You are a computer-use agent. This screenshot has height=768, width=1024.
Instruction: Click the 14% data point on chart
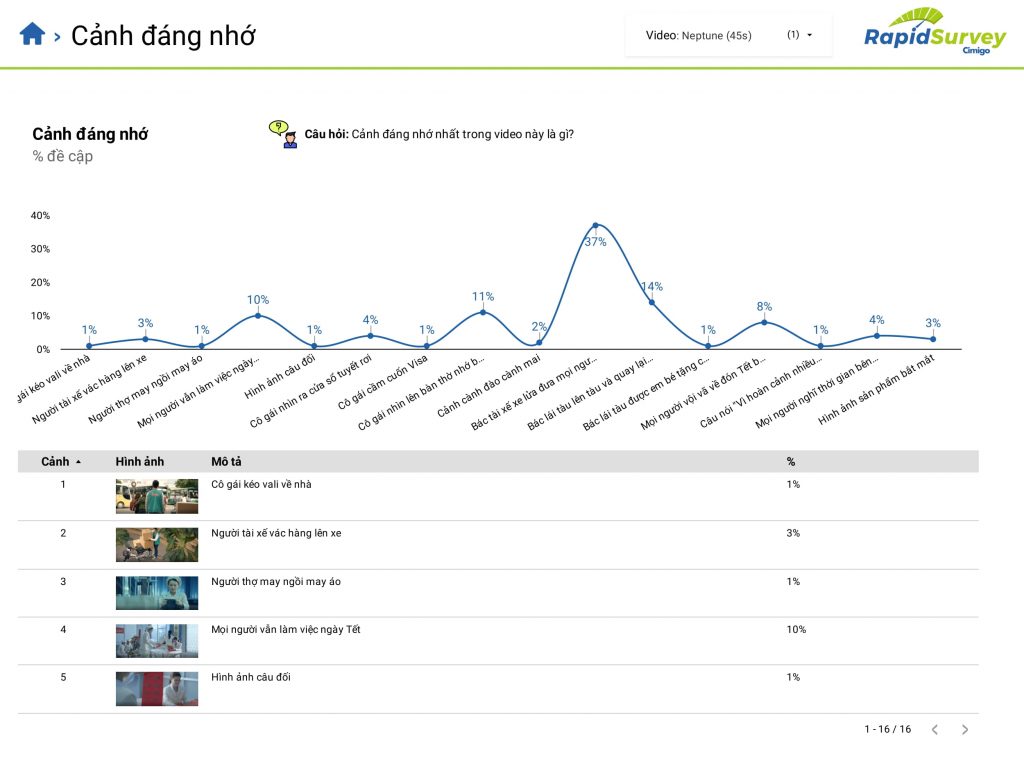[652, 302]
